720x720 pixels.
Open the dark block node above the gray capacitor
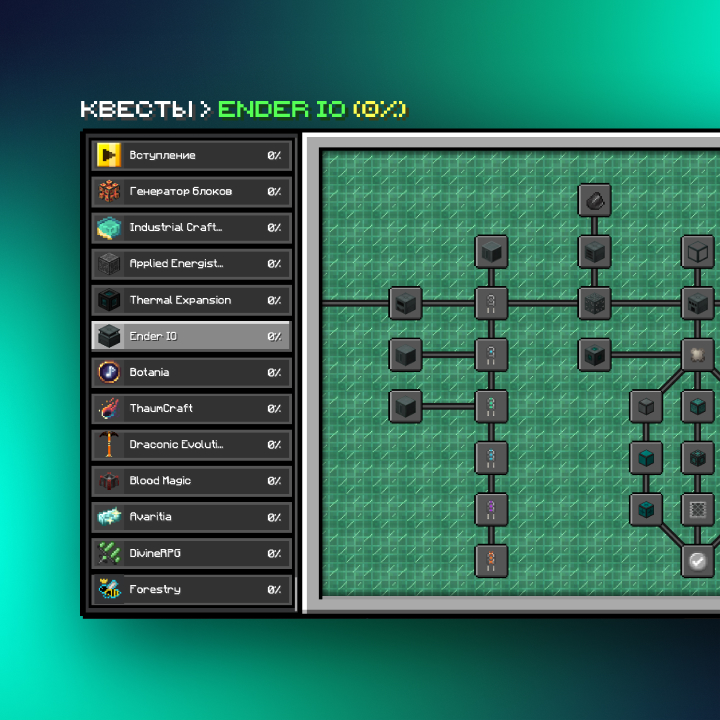click(x=491, y=252)
